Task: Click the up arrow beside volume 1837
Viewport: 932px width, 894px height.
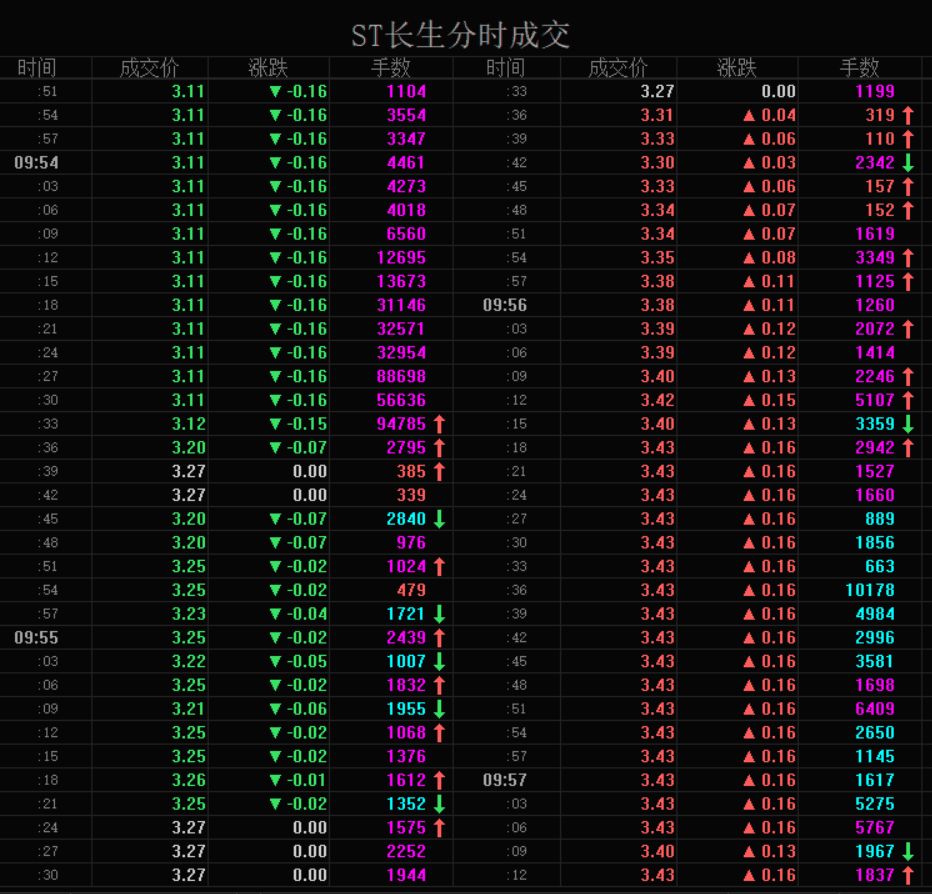Action: (908, 875)
